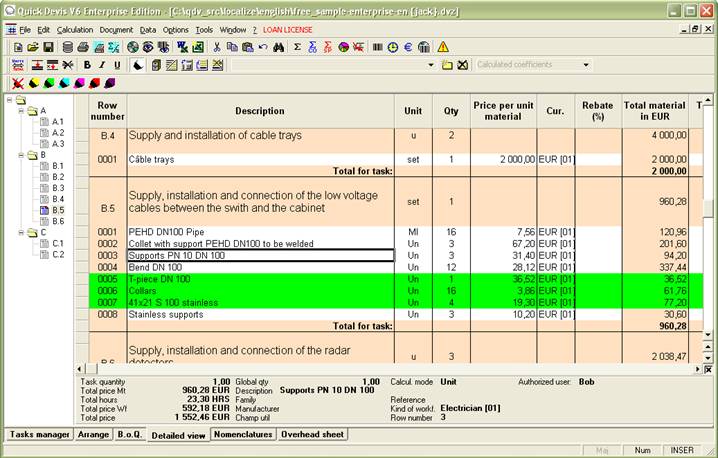
Task: Click the clock icon in toolbar
Action: click(x=393, y=47)
